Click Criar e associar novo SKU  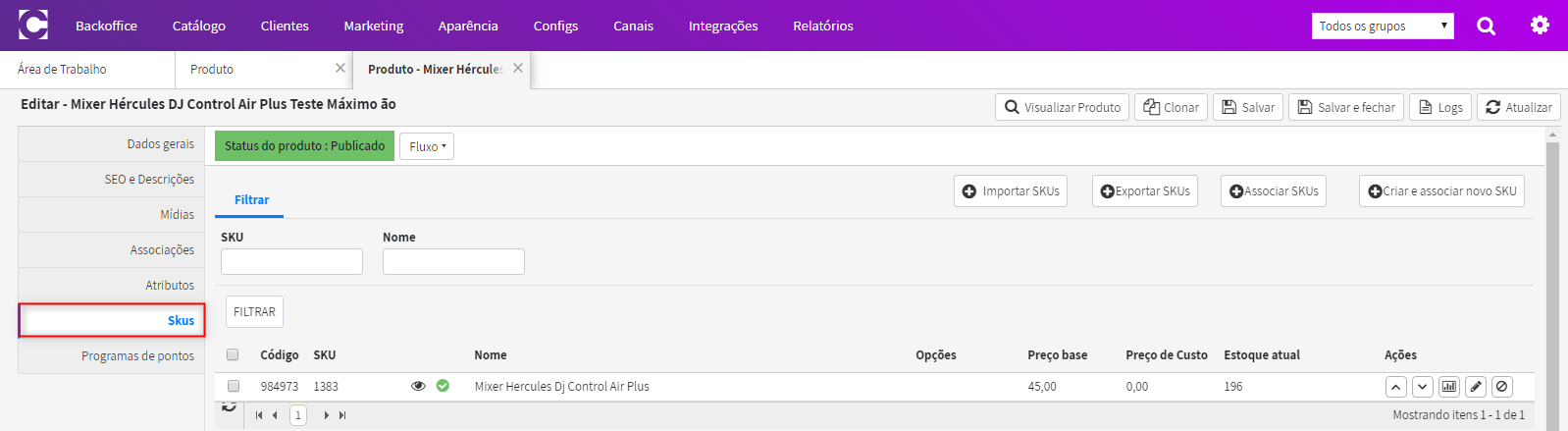coord(1442,190)
